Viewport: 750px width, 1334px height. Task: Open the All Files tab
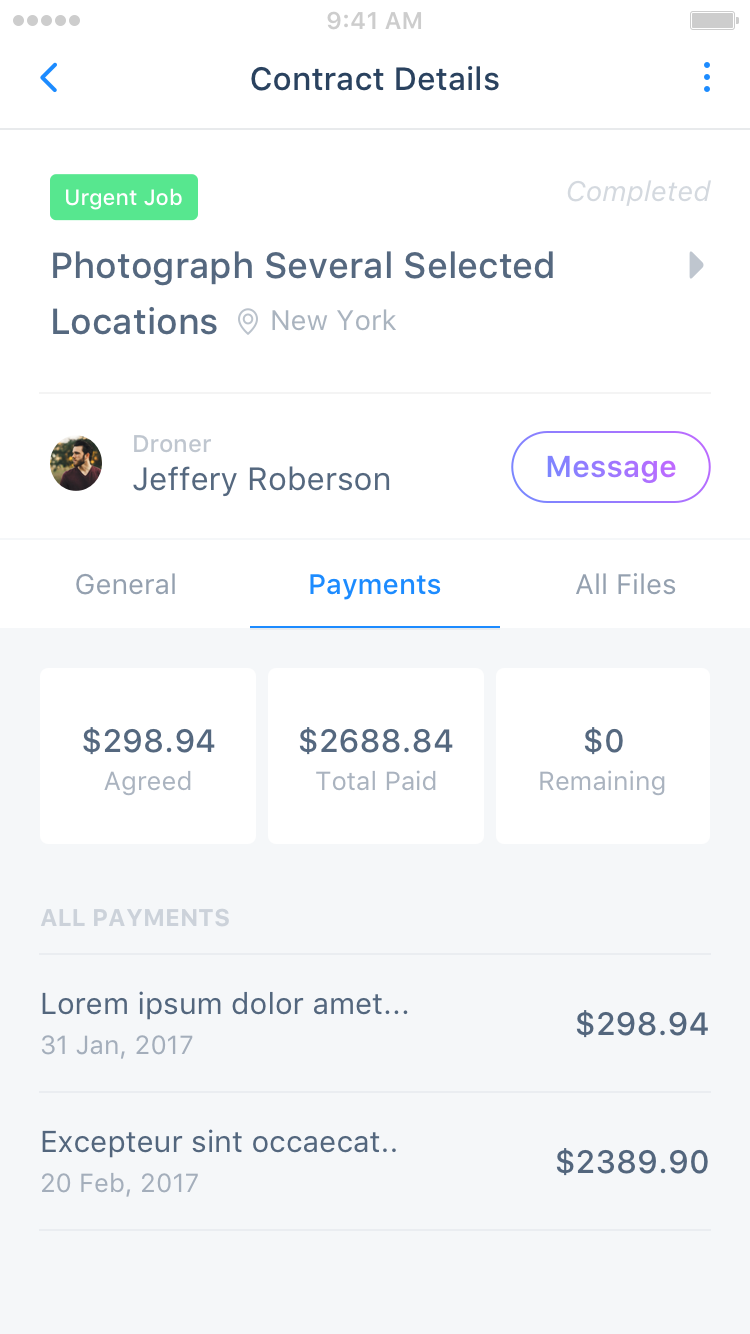tap(625, 585)
